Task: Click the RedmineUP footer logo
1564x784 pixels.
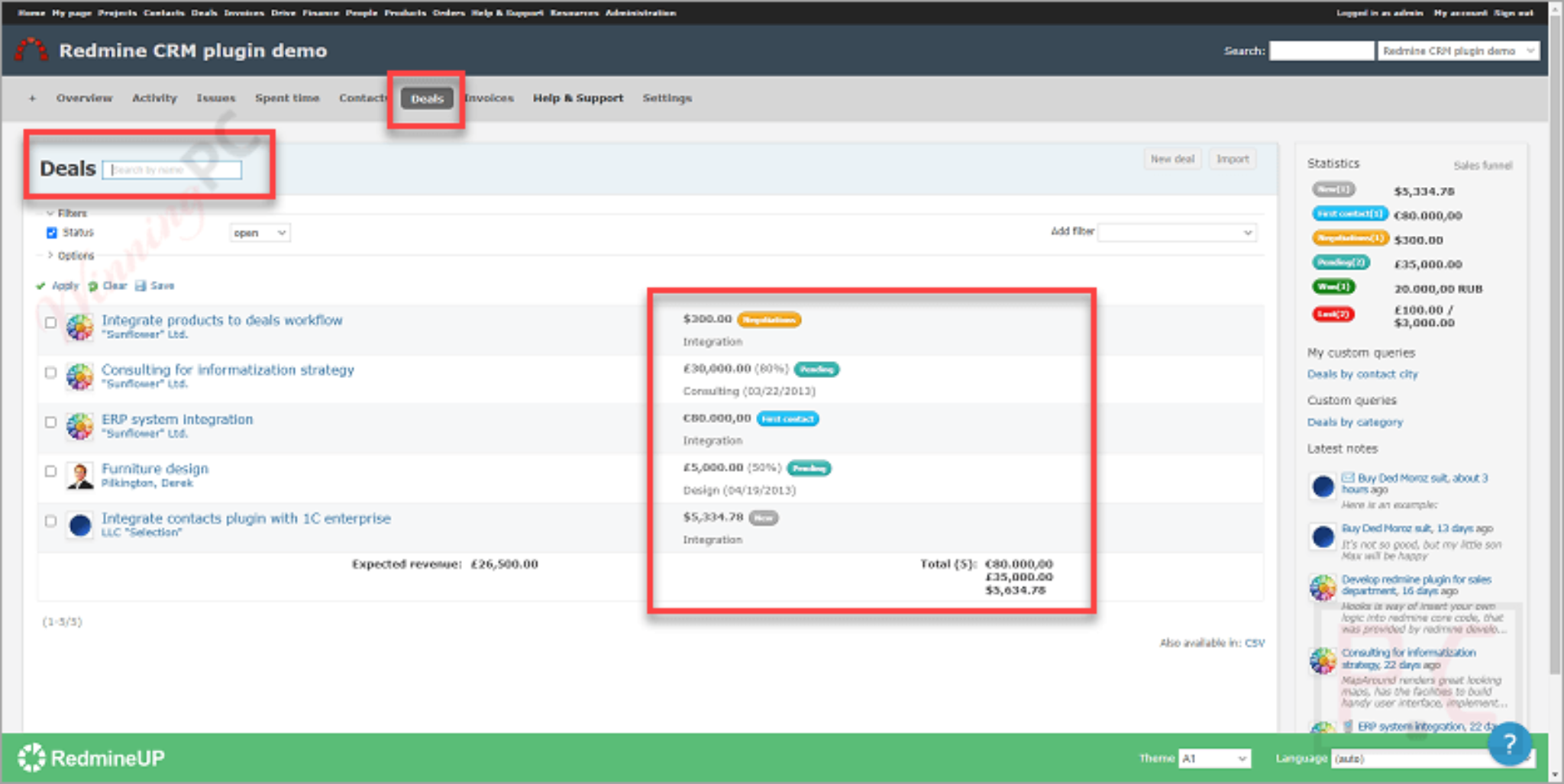Action: 92,757
